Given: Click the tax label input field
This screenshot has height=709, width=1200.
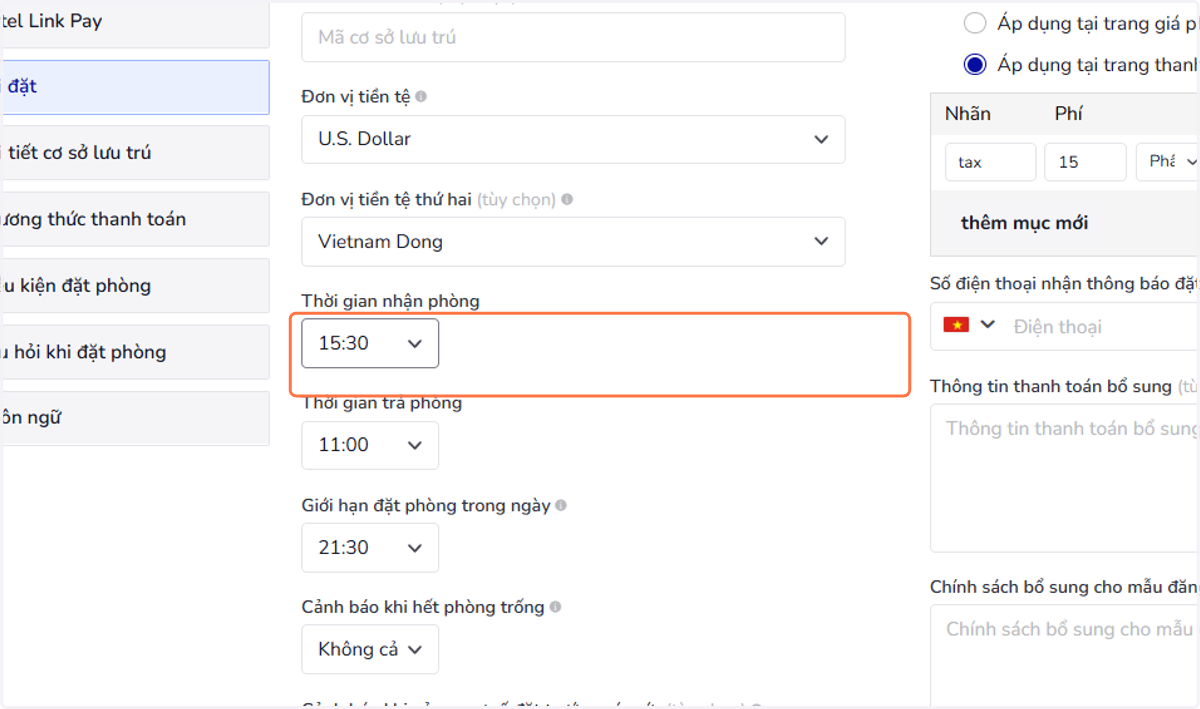Looking at the screenshot, I should (x=990, y=162).
